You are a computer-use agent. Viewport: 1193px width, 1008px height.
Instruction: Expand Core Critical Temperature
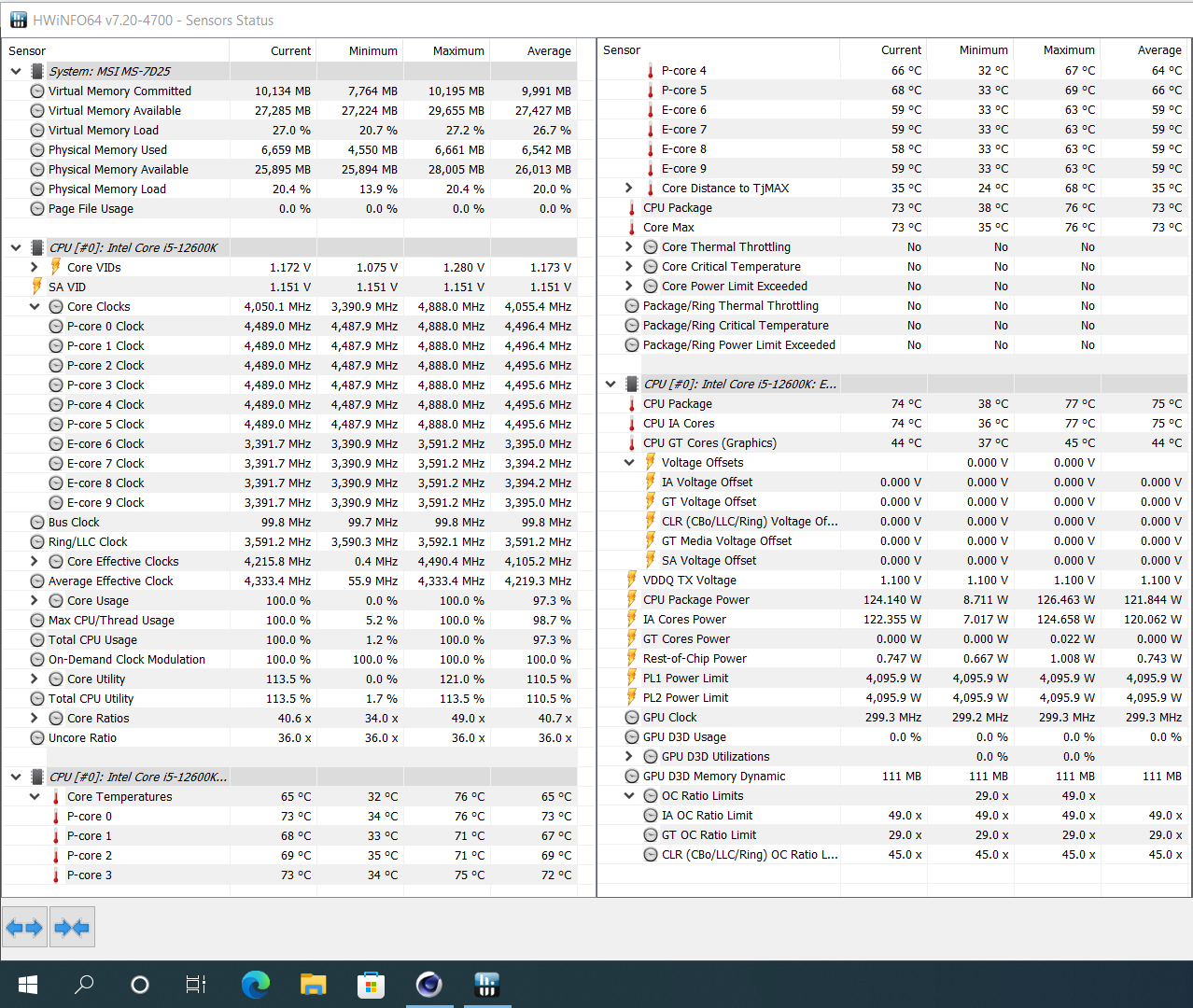coord(629,266)
